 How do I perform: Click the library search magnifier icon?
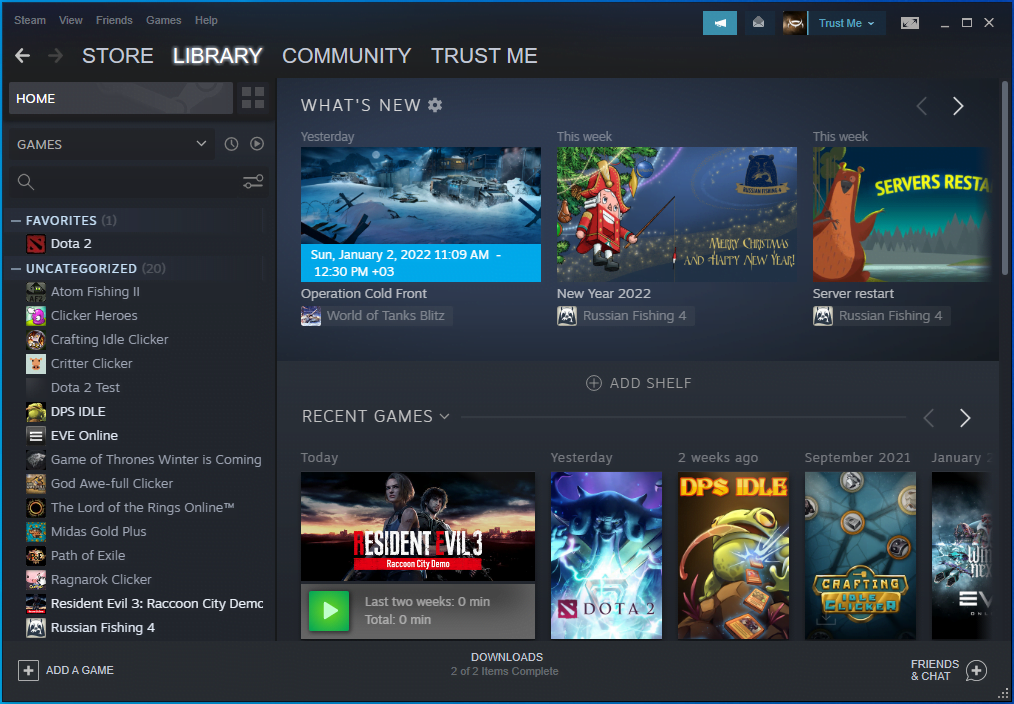26,182
